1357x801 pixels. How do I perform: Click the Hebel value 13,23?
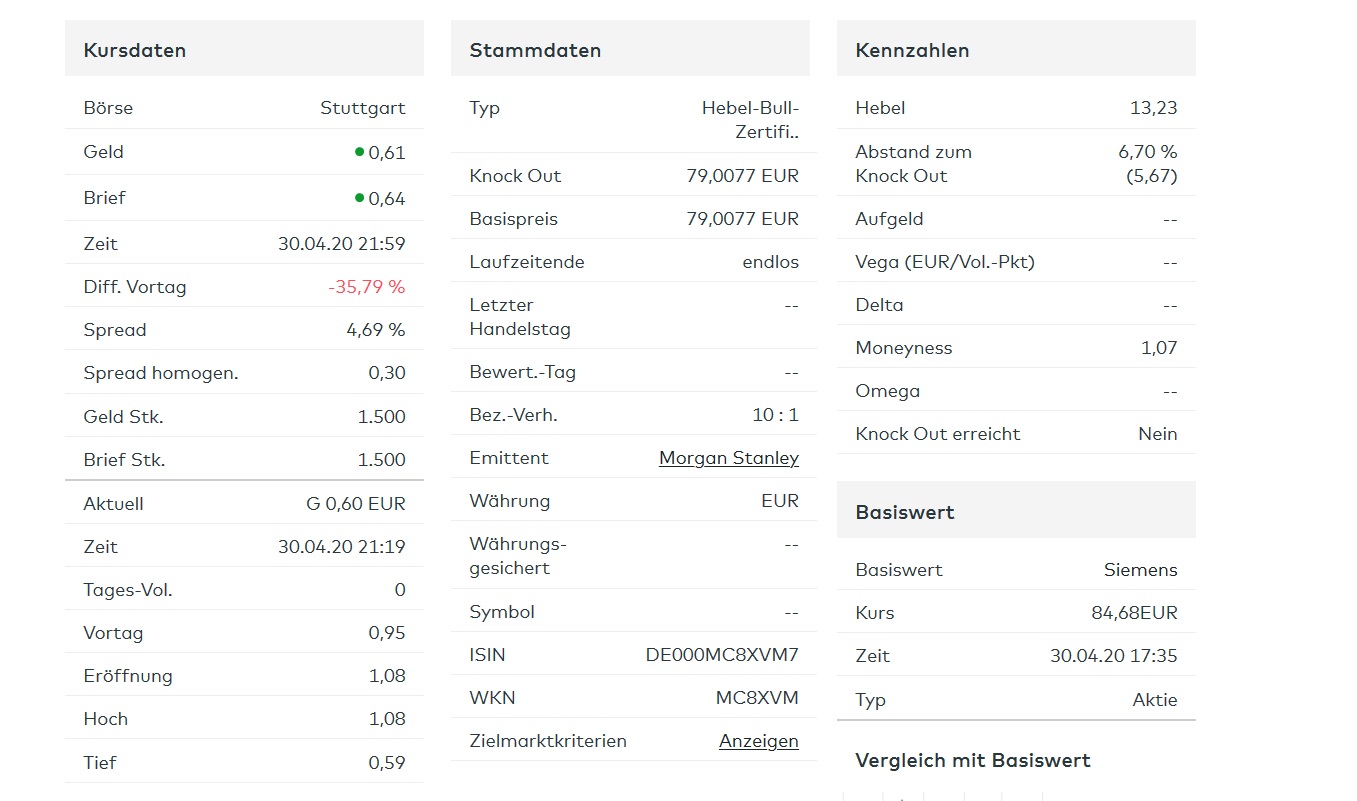1153,108
